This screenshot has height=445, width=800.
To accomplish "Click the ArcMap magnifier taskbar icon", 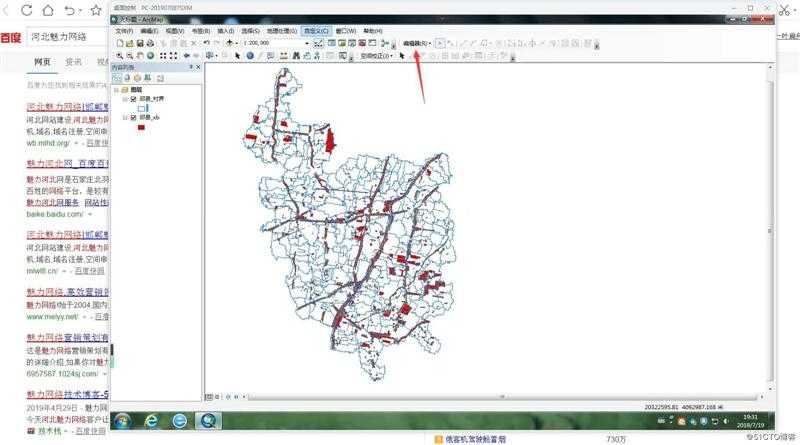I will click(x=208, y=421).
